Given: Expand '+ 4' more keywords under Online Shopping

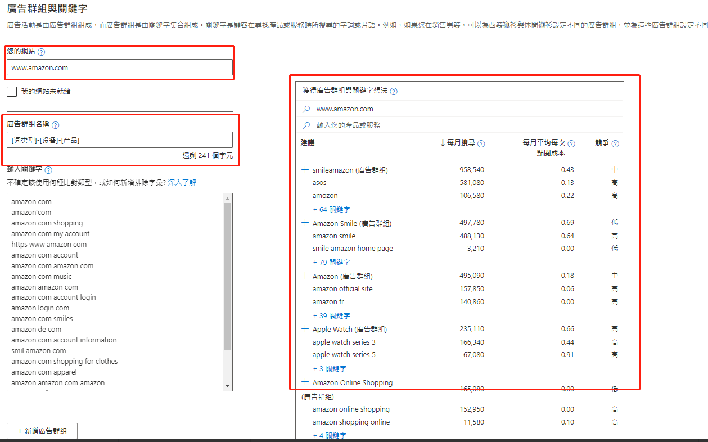Looking at the screenshot, I should point(330,435).
